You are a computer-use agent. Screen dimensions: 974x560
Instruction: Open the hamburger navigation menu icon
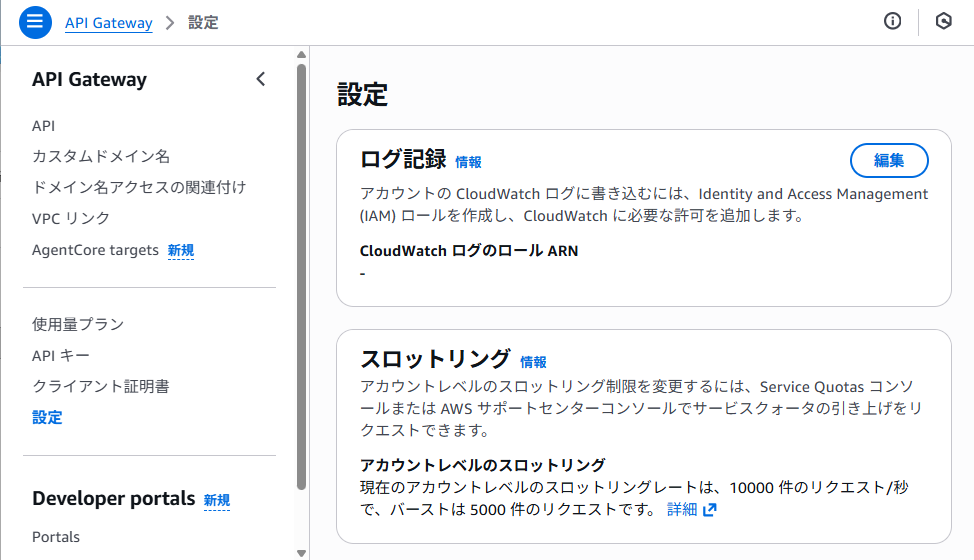pyautogui.click(x=35, y=22)
